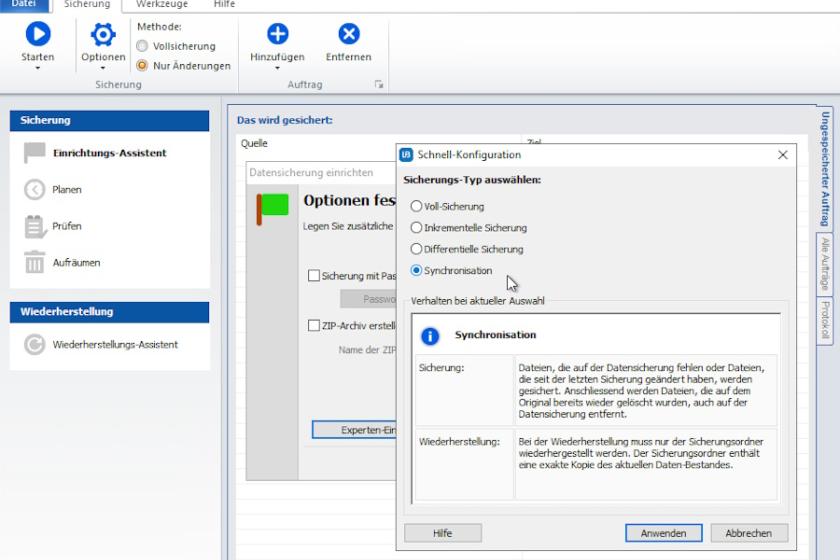Viewport: 840px width, 560px height.
Task: Select Prüfen in sidebar
Action: [67, 226]
